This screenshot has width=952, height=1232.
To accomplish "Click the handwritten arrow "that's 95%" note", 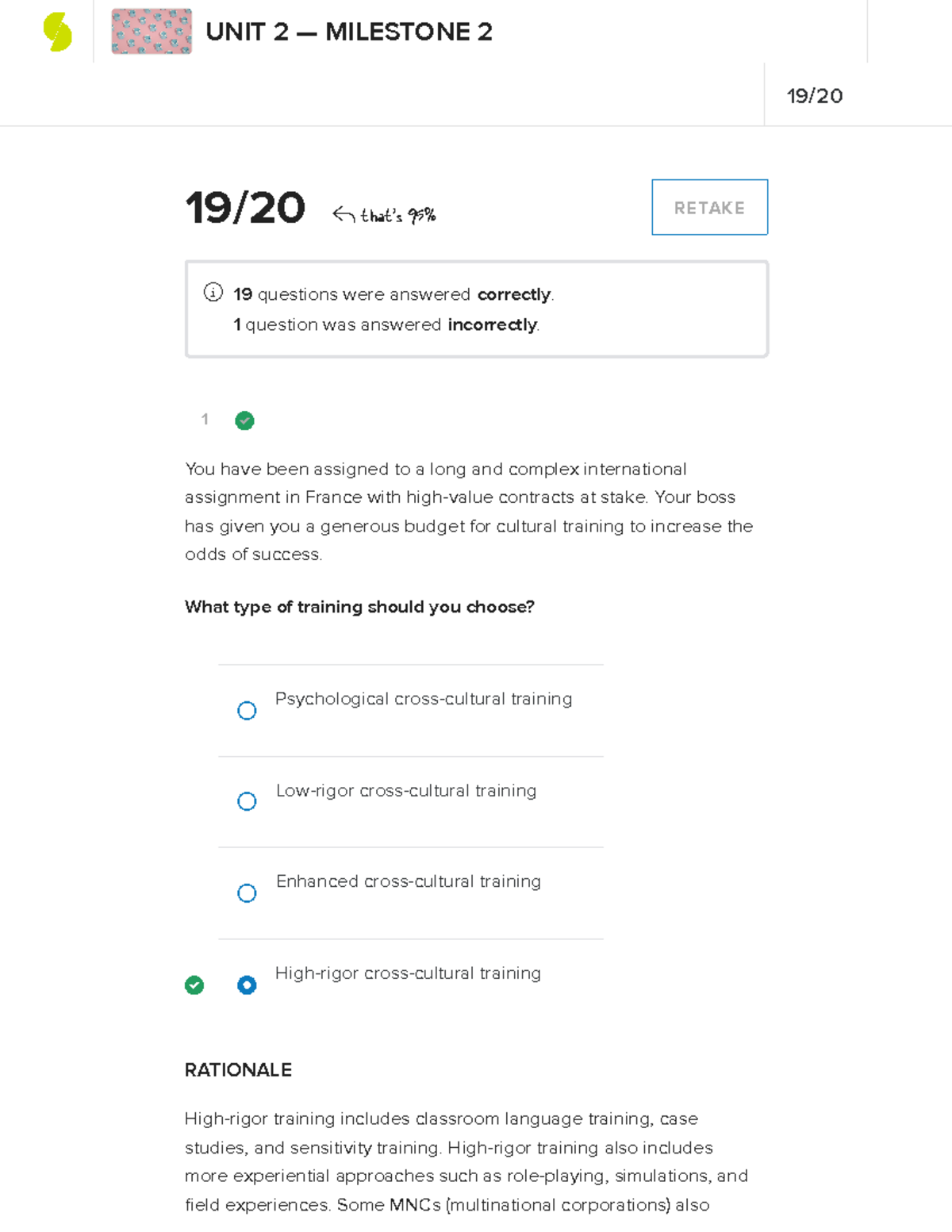I will [385, 215].
